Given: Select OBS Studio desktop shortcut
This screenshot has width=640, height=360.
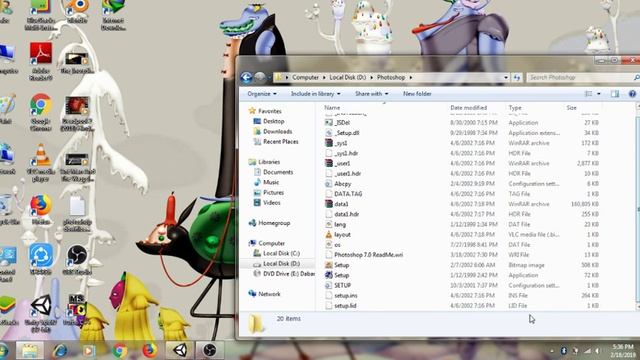Looking at the screenshot, I should coord(77,259).
